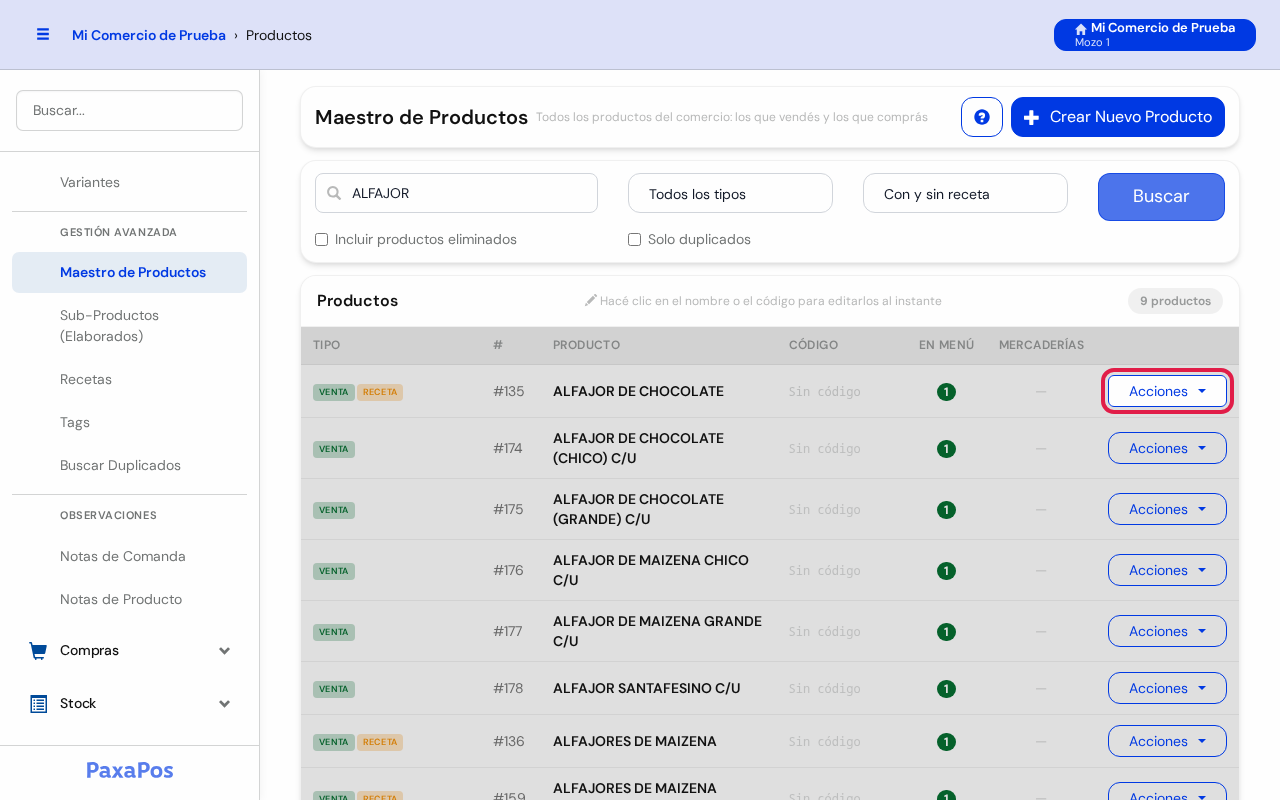Click product name ALFAJOR DE CHOCOLATE to edit

point(638,392)
